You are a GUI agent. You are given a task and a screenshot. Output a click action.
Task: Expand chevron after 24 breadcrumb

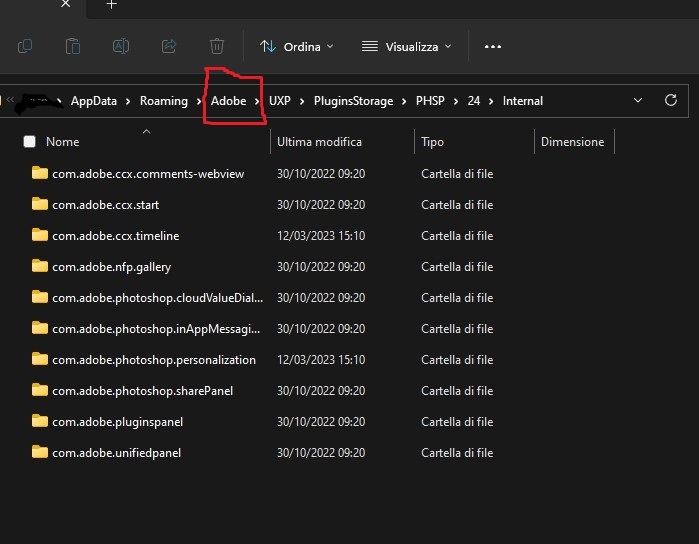491,102
